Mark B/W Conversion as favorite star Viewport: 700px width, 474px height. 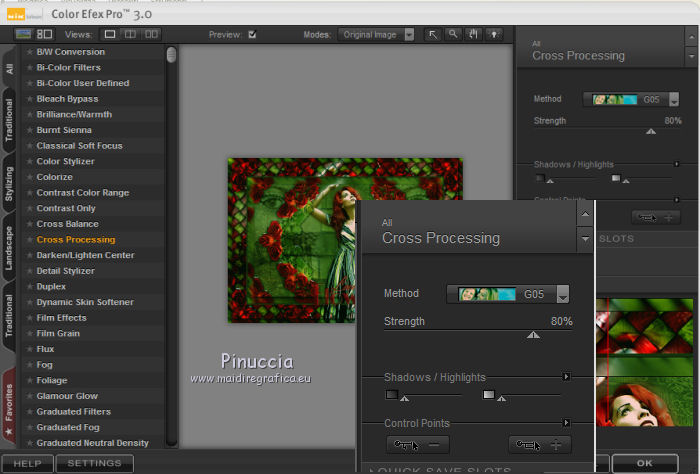[x=29, y=52]
